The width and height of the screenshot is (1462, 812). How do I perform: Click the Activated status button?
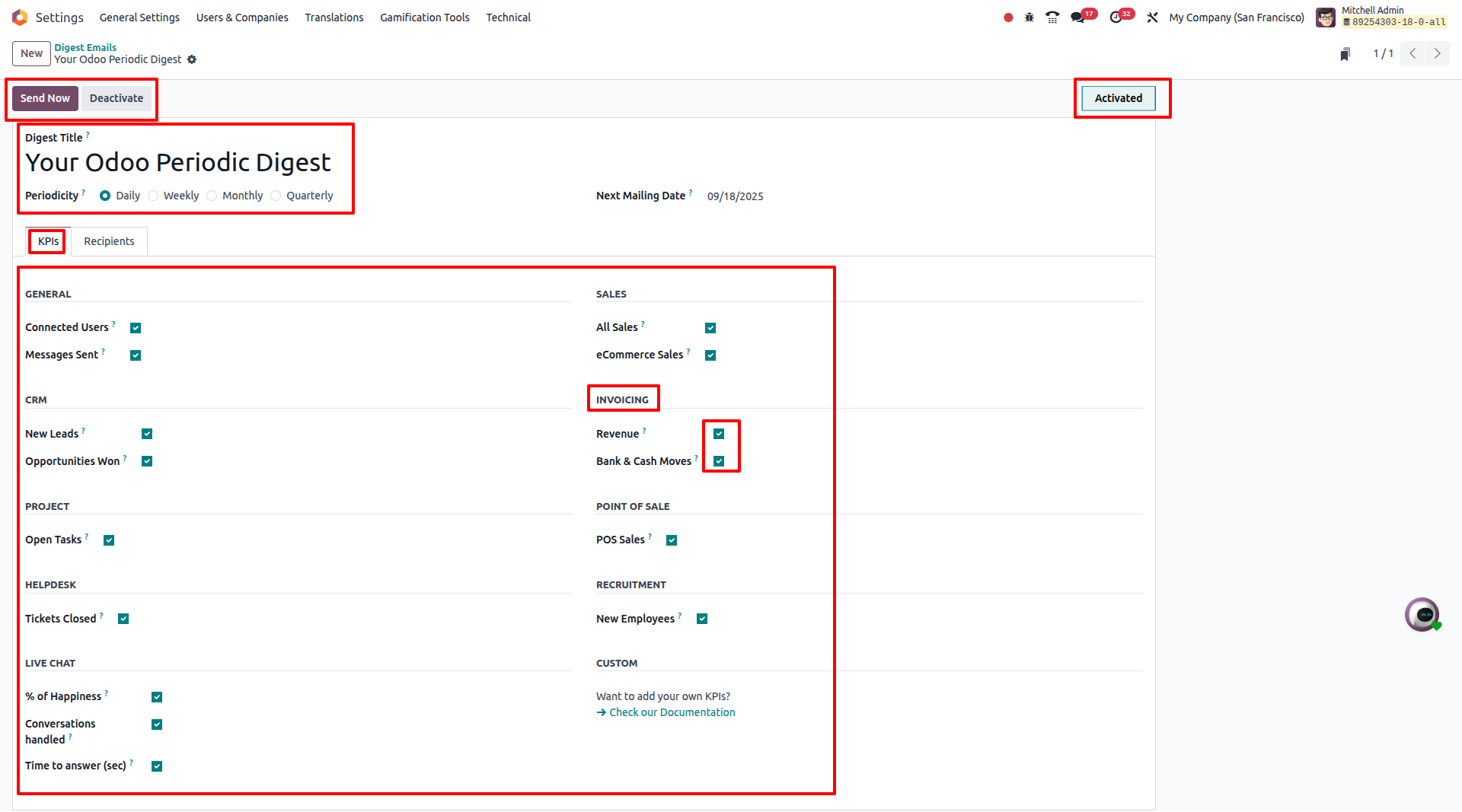pos(1119,98)
